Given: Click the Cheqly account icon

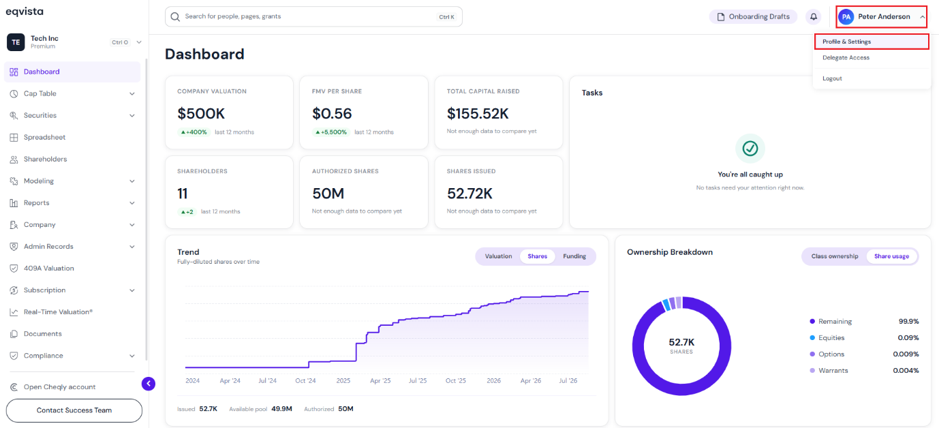Looking at the screenshot, I should coord(14,387).
